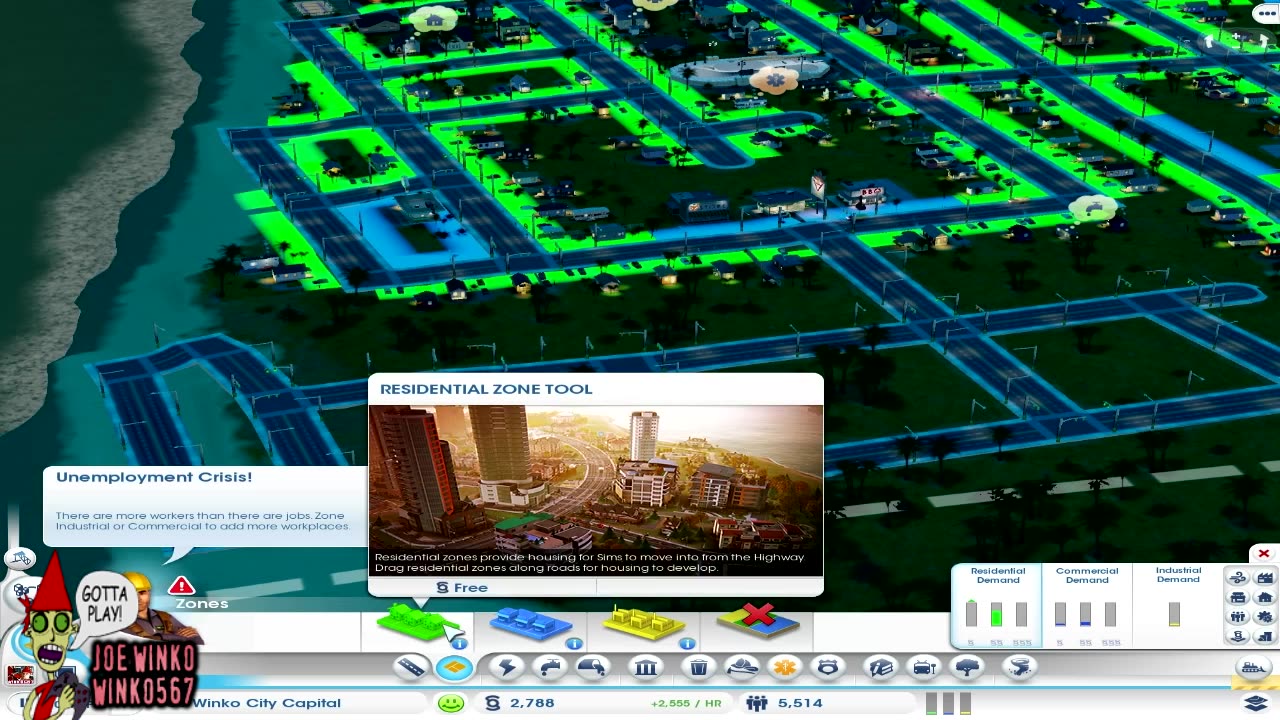
Task: Click the green happiness smiley face
Action: (x=451, y=703)
